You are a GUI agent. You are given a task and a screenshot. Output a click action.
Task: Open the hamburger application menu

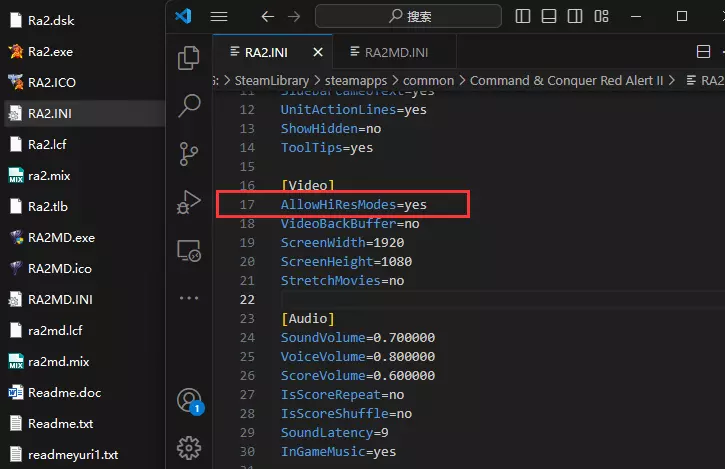219,17
